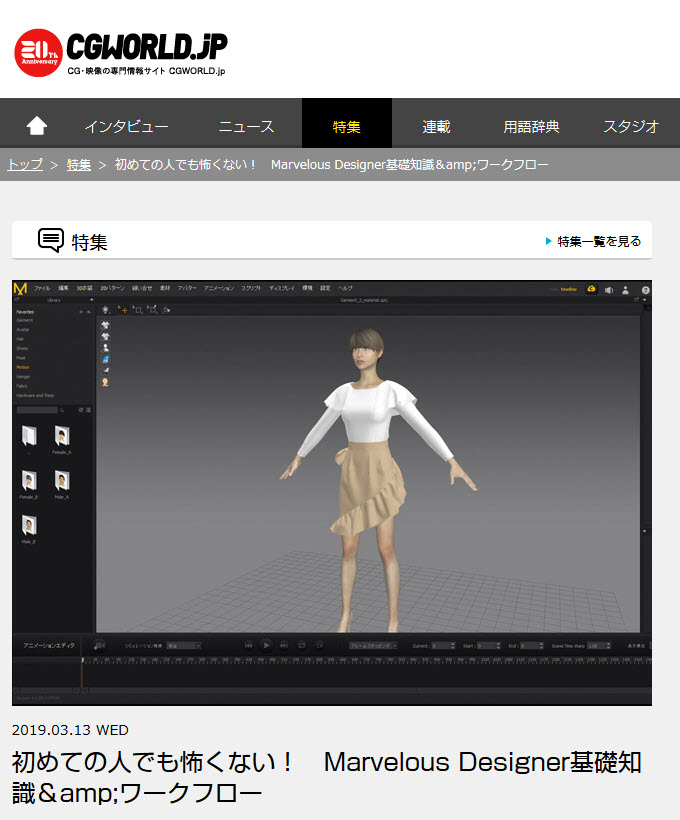680x820 pixels.
Task: Select the highlighted Motion library entry
Action: 22,367
